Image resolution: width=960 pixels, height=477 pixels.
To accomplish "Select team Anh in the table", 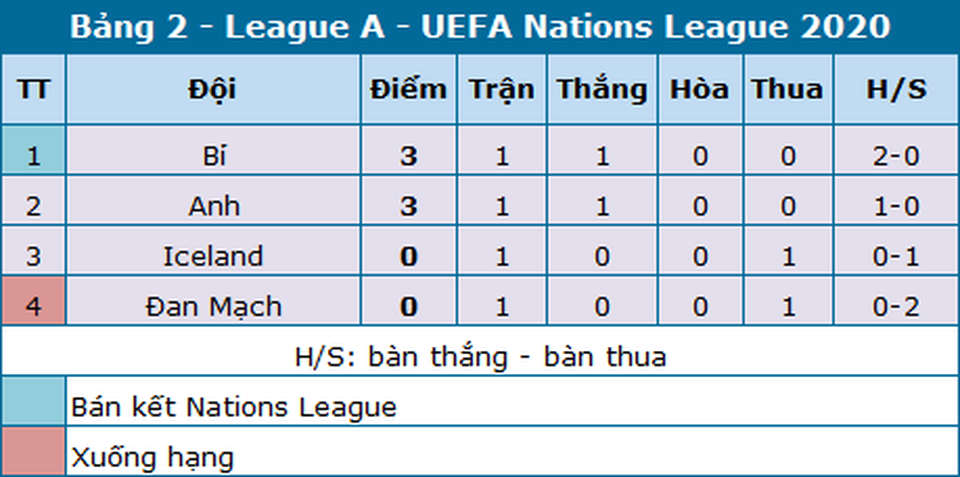I will click(x=211, y=207).
